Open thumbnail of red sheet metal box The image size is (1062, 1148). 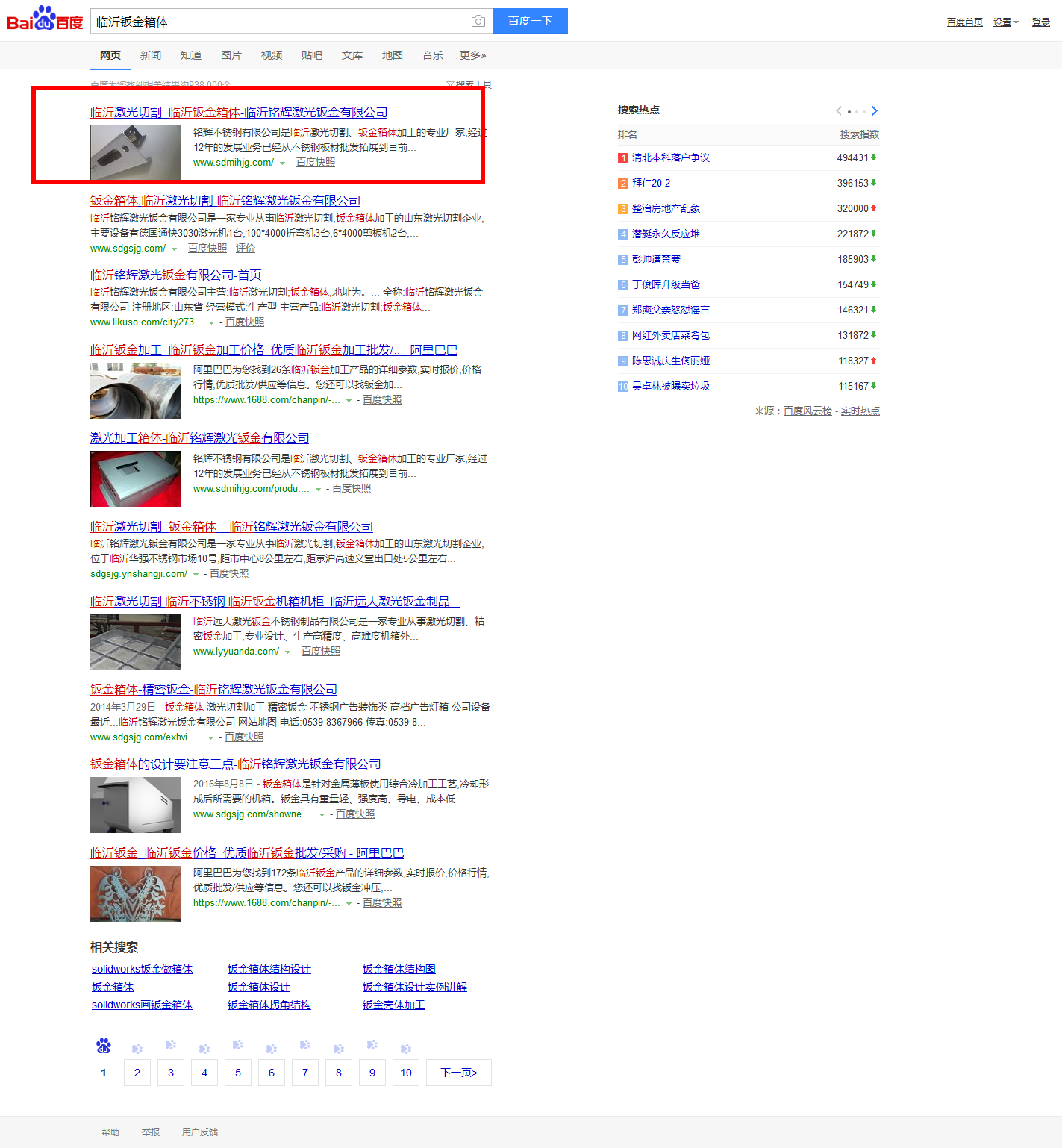(x=135, y=478)
